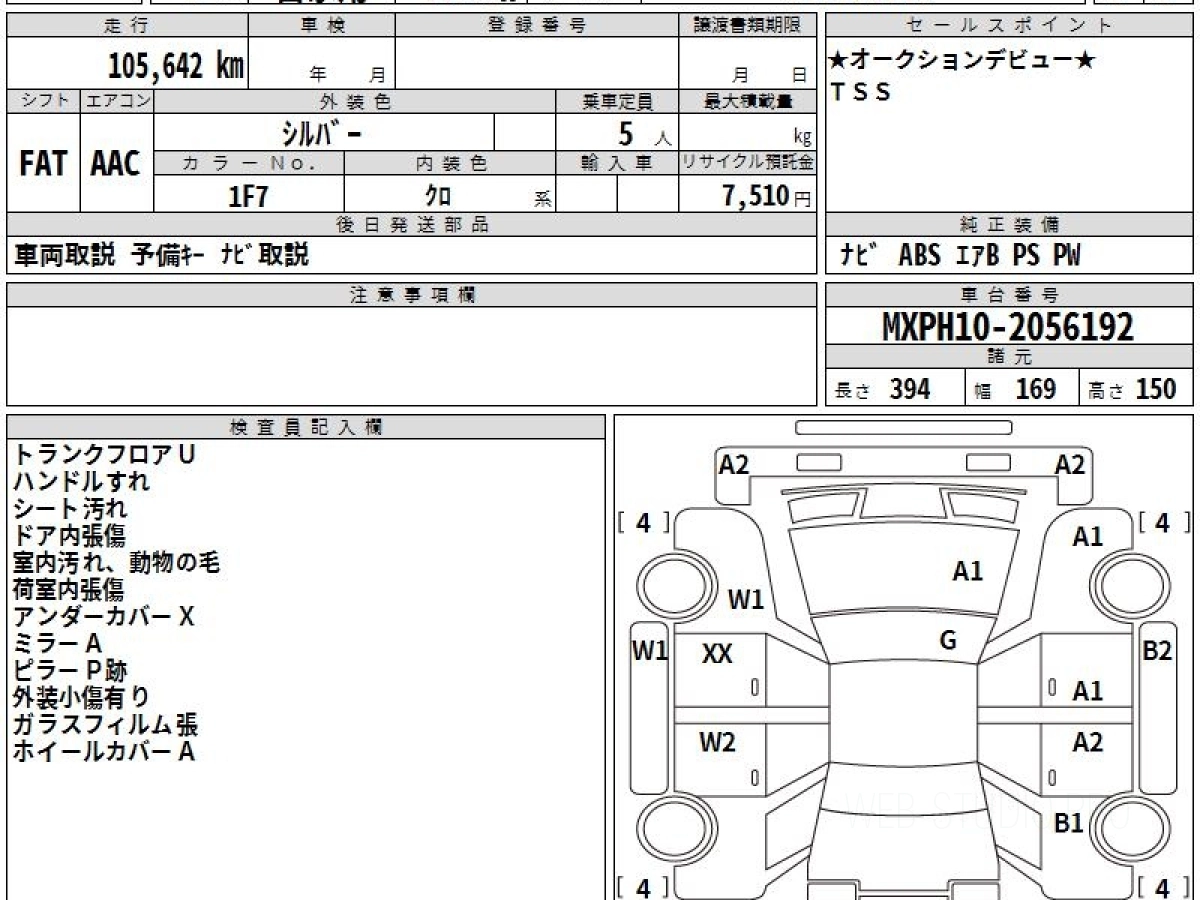
Task: Click the 内装色 header
Action: coord(450,163)
